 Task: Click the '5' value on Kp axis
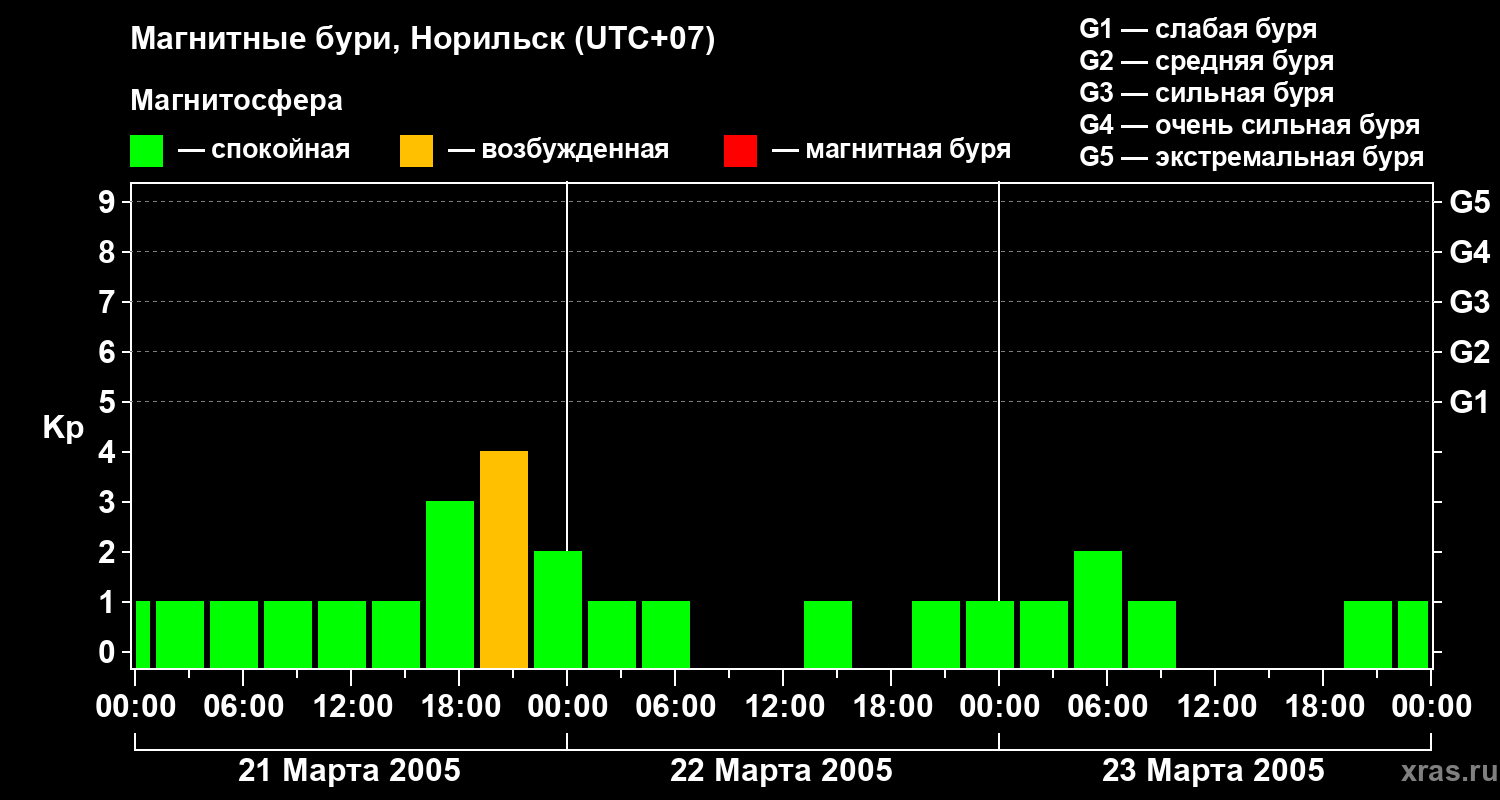click(x=109, y=402)
